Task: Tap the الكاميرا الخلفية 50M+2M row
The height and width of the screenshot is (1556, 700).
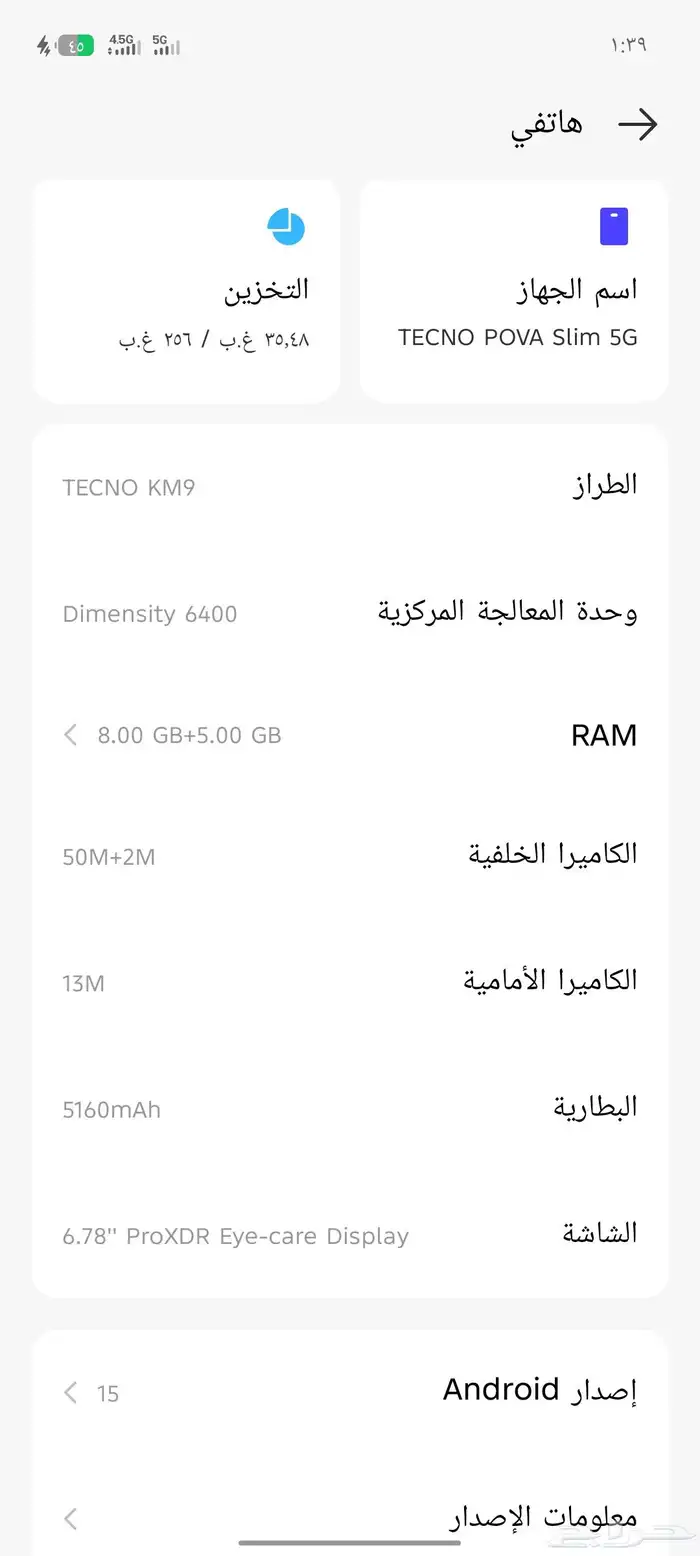Action: 350,856
